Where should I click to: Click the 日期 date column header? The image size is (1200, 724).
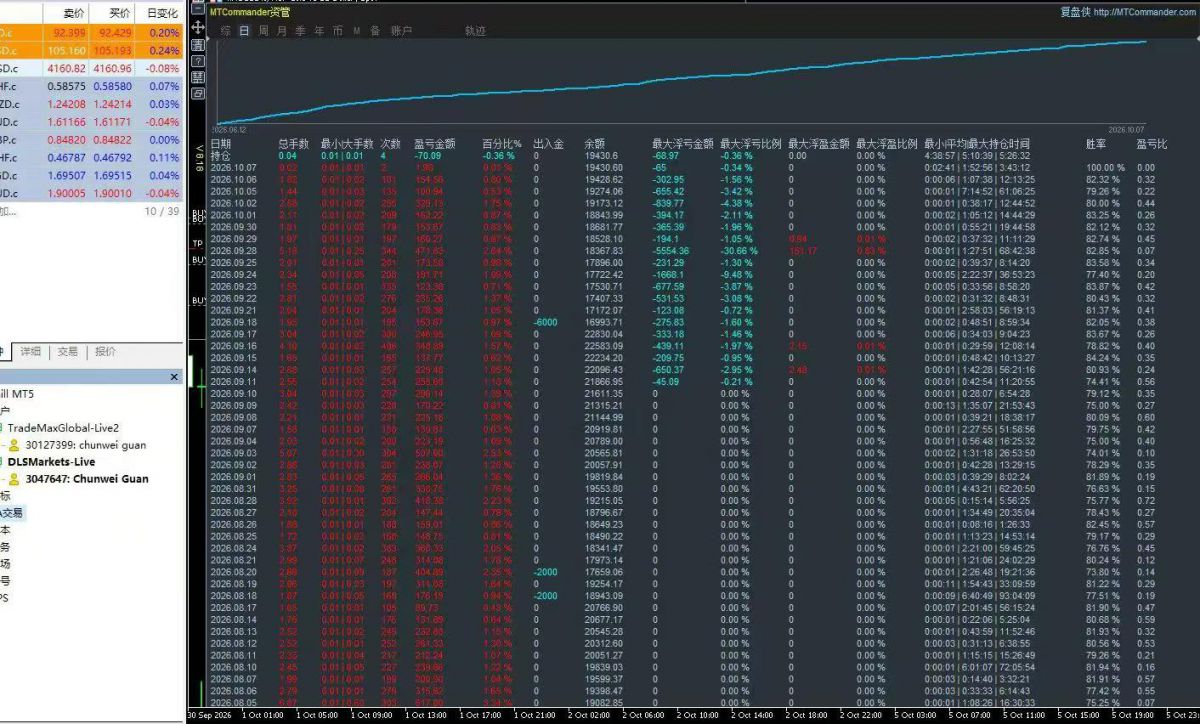[x=221, y=144]
